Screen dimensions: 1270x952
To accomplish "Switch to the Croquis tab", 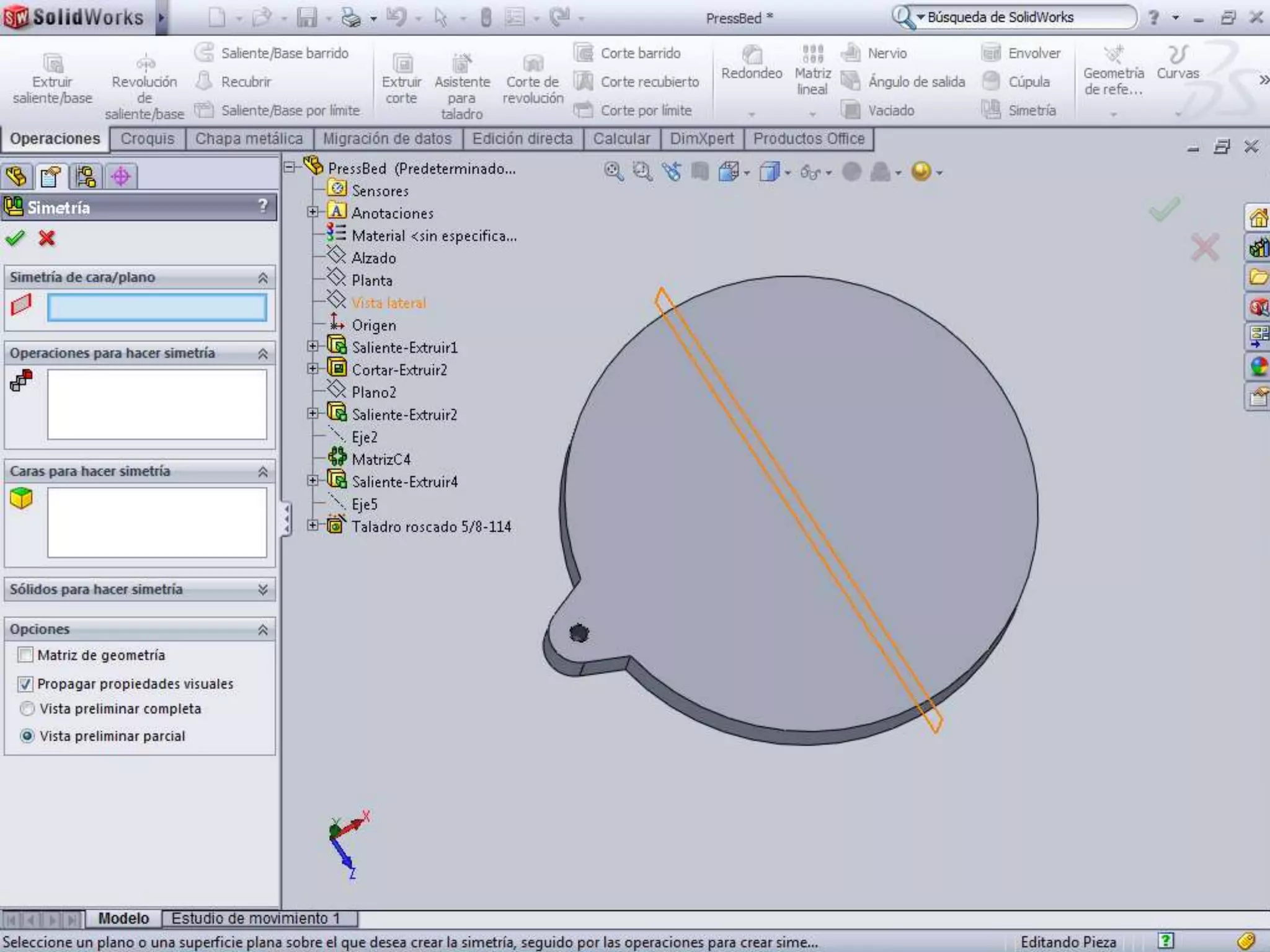I will (x=148, y=139).
